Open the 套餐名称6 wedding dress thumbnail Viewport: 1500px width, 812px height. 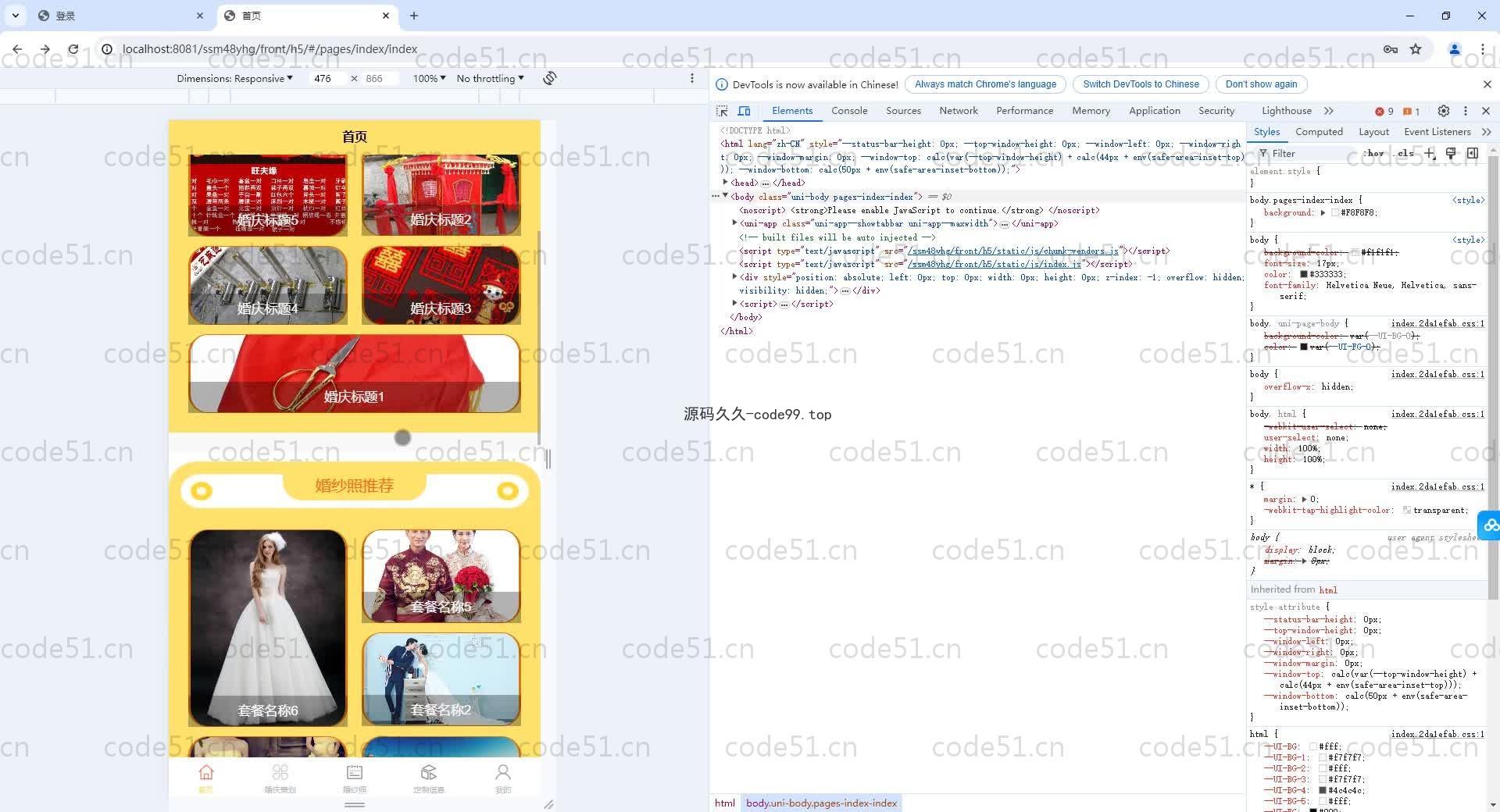coord(267,628)
